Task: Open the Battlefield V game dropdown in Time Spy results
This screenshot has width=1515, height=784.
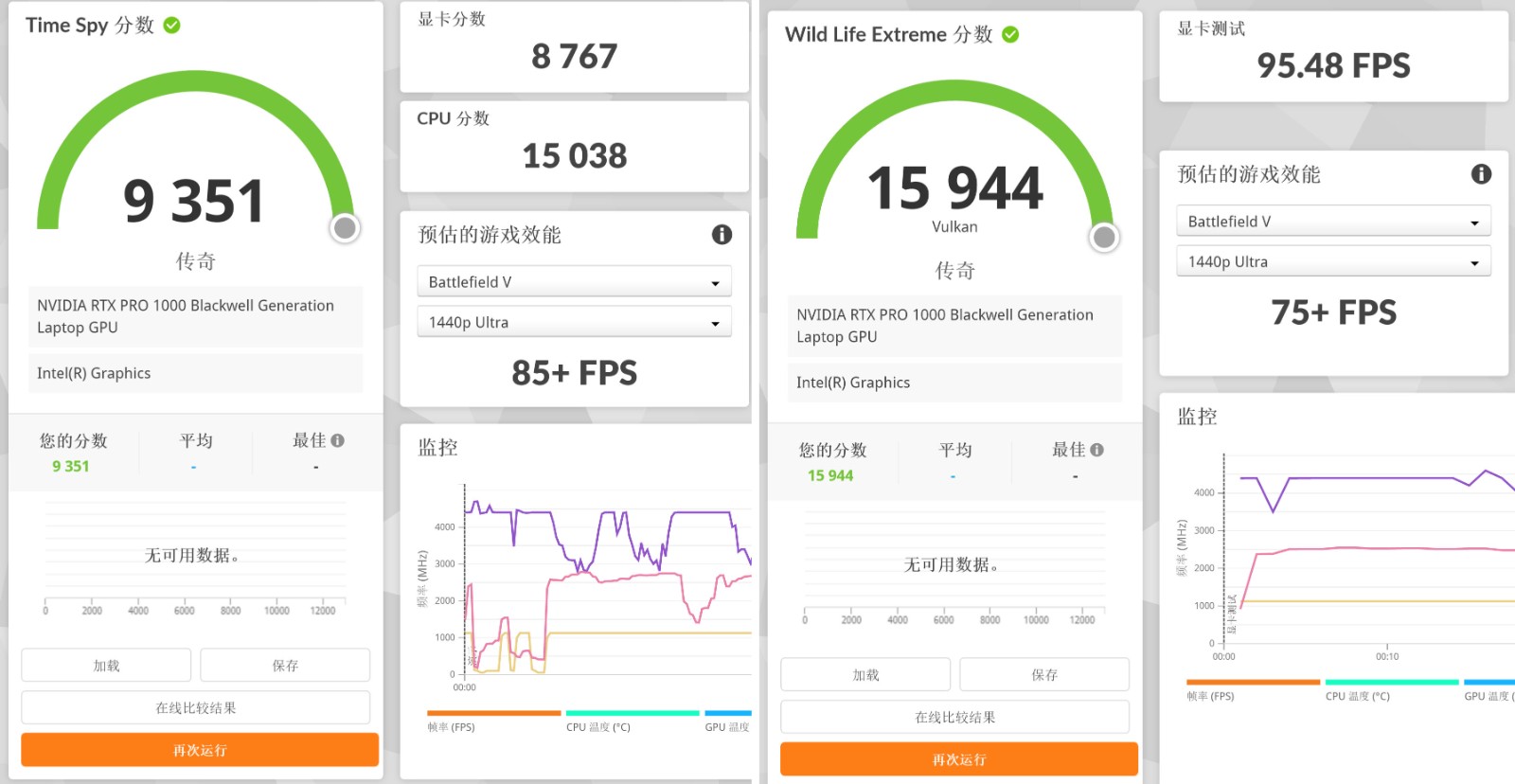Action: (575, 282)
